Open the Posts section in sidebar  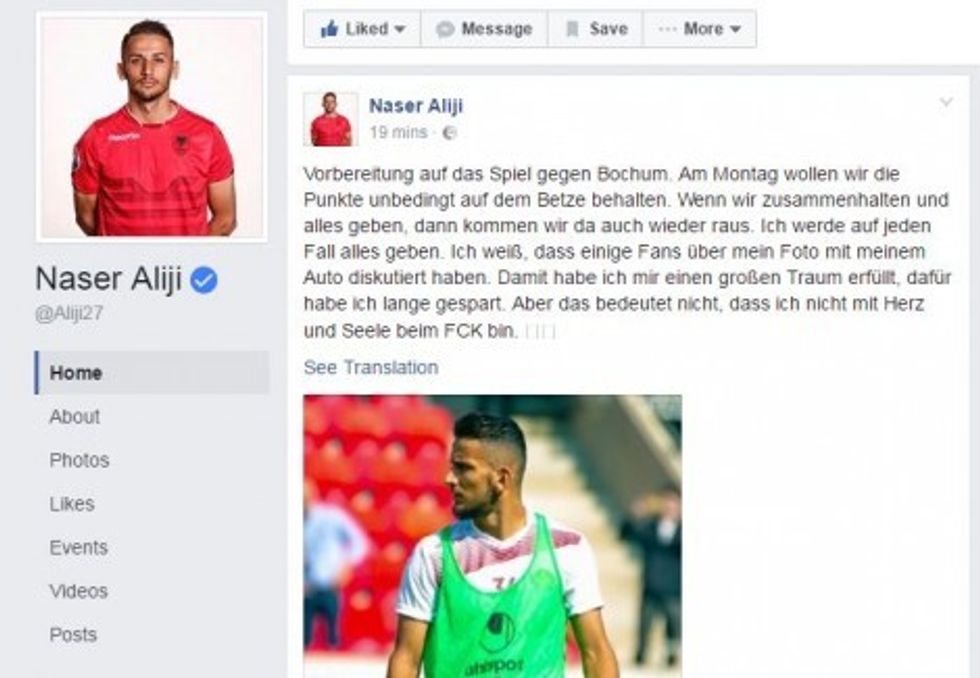73,635
